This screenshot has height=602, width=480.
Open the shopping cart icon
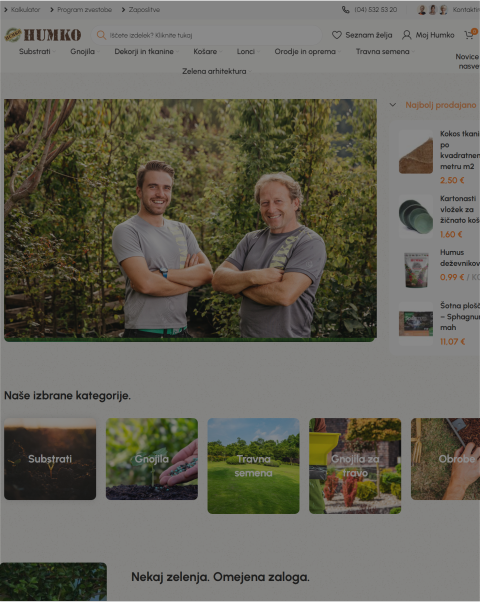tap(470, 35)
